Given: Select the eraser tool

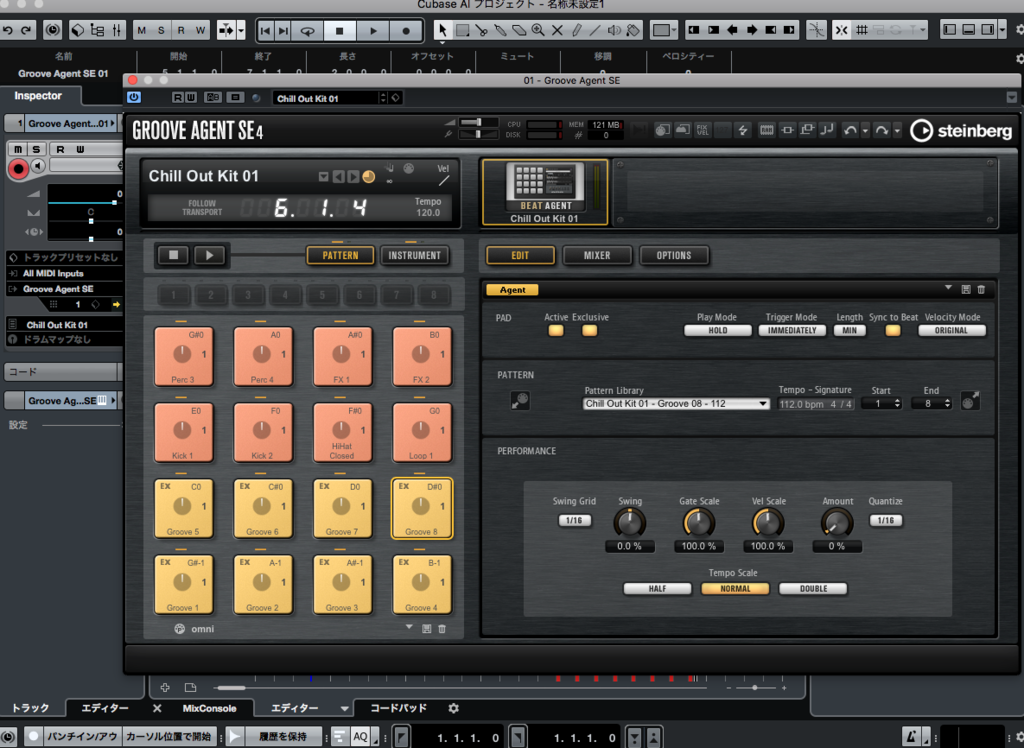Looking at the screenshot, I should click(x=519, y=30).
